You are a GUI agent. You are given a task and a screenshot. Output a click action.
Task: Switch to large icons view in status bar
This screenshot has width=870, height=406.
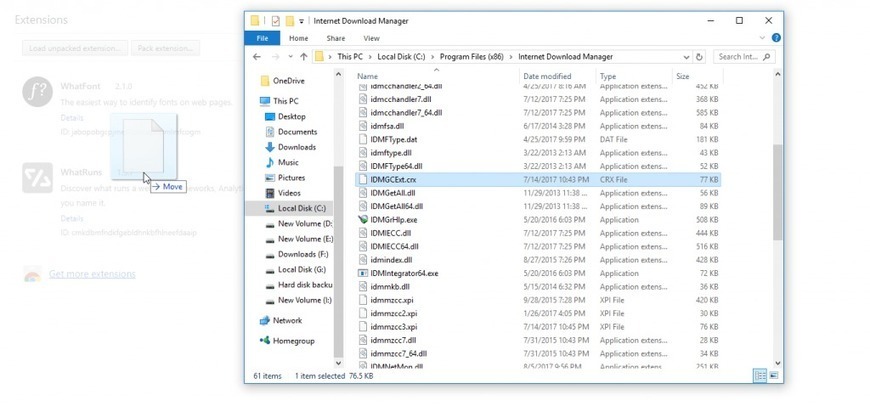pyautogui.click(x=773, y=375)
